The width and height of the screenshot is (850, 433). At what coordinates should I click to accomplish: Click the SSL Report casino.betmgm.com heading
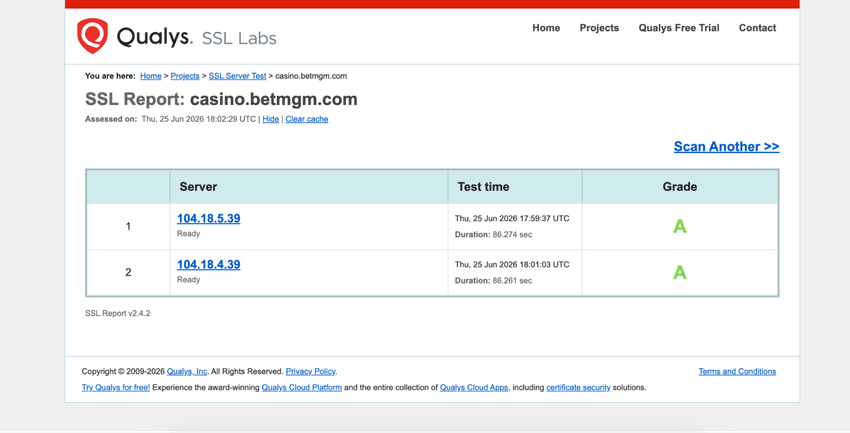(221, 99)
